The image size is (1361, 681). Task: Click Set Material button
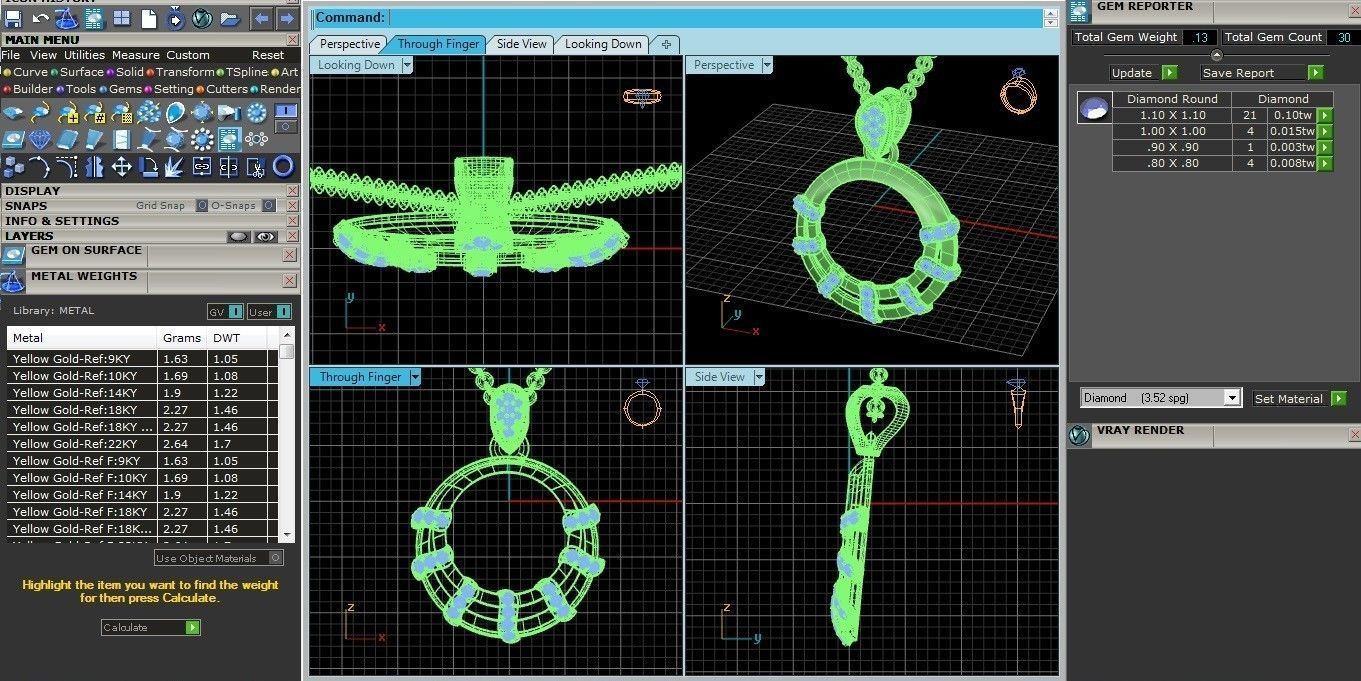[1298, 398]
